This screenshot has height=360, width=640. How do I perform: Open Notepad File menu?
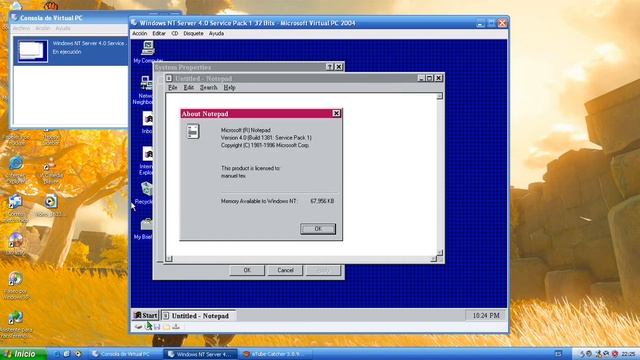[x=173, y=88]
